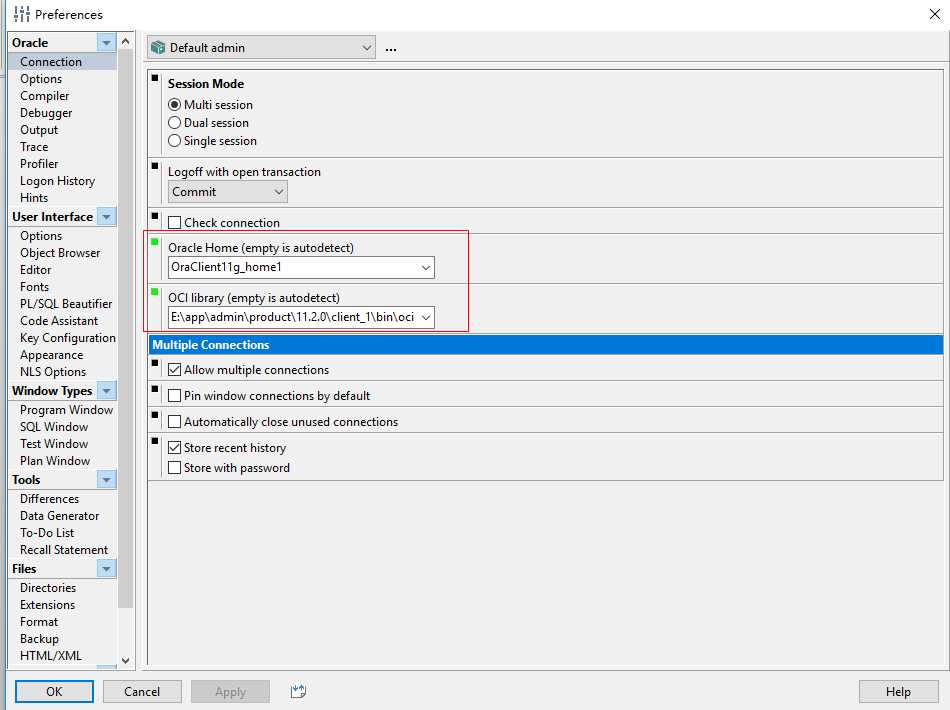
Task: Click the green indicator beside OCI library
Action: pyautogui.click(x=154, y=292)
